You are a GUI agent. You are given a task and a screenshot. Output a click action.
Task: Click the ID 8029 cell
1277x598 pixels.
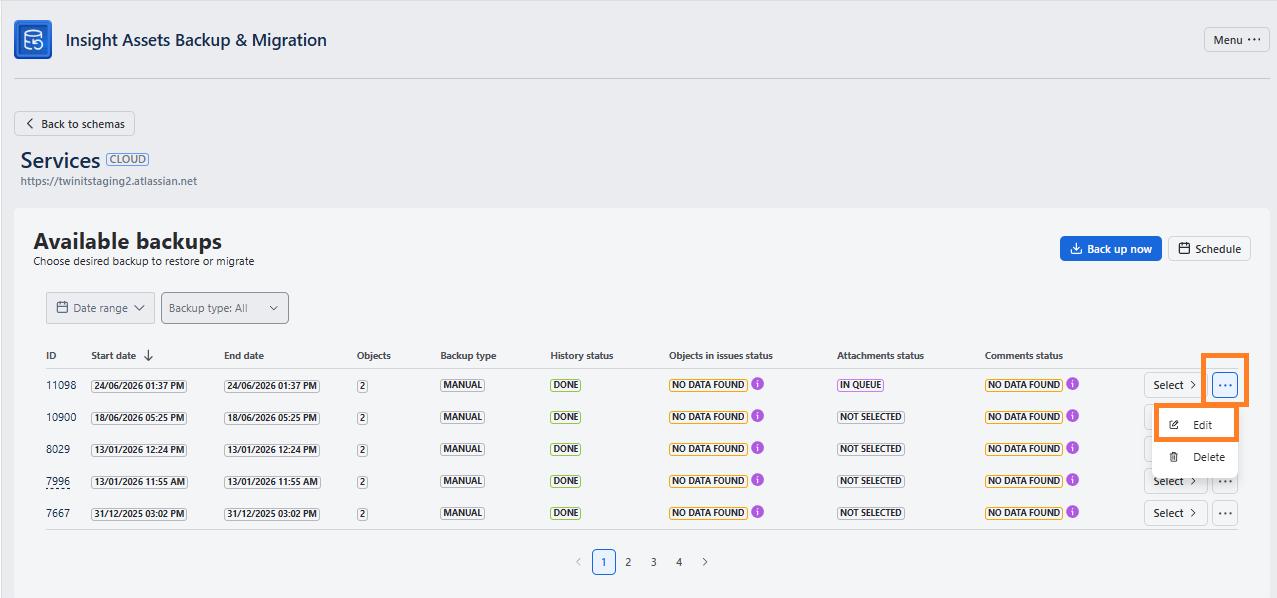coord(58,449)
